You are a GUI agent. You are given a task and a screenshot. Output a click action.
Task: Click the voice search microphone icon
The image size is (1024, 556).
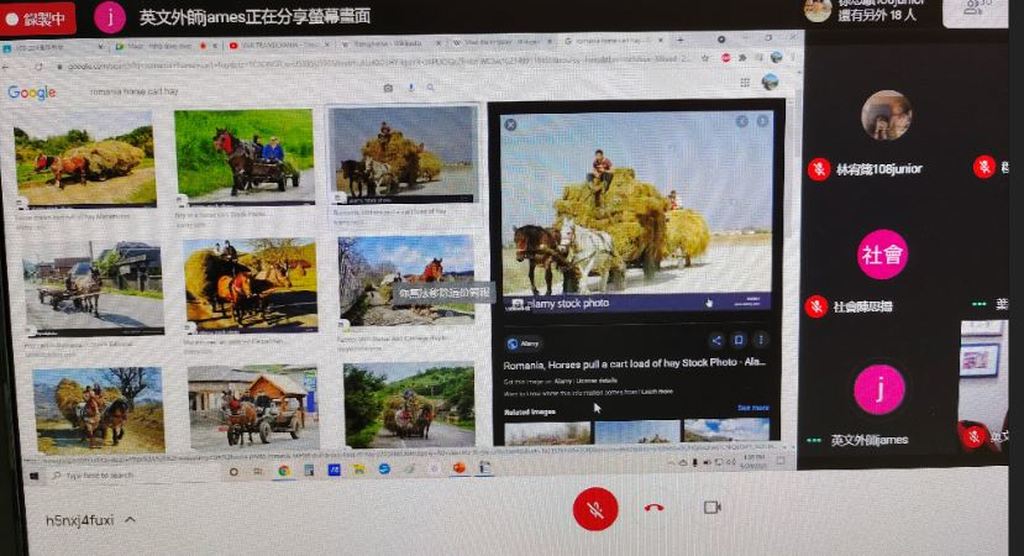pos(411,87)
